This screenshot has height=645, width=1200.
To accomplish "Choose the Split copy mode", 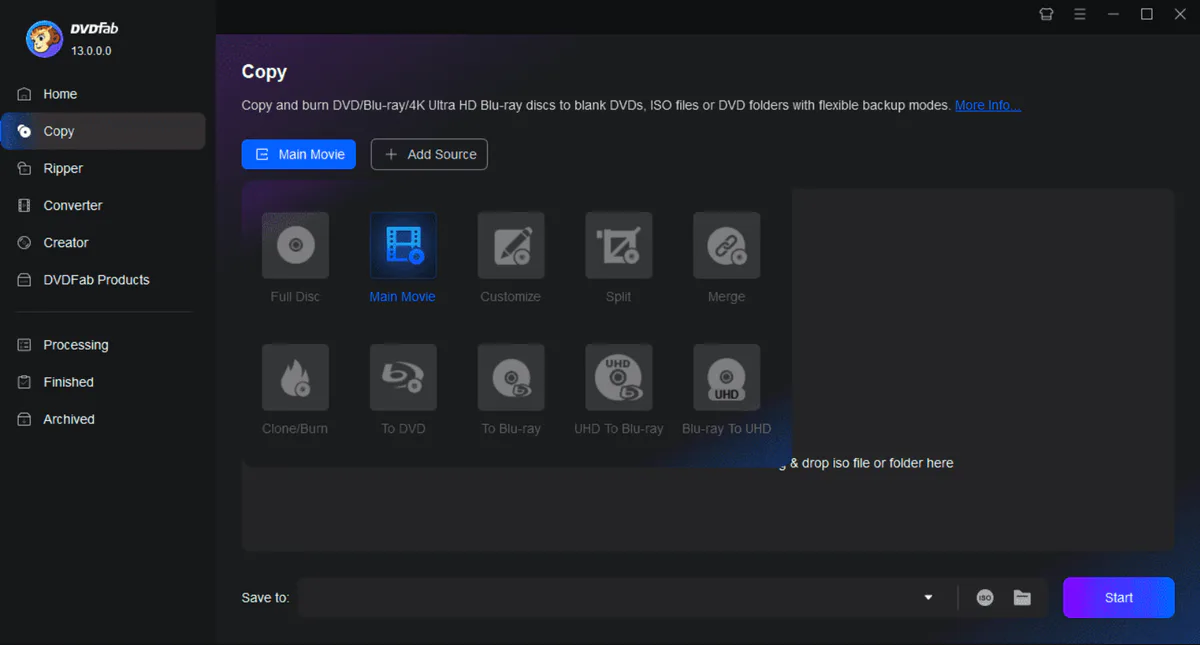I will pos(618,245).
